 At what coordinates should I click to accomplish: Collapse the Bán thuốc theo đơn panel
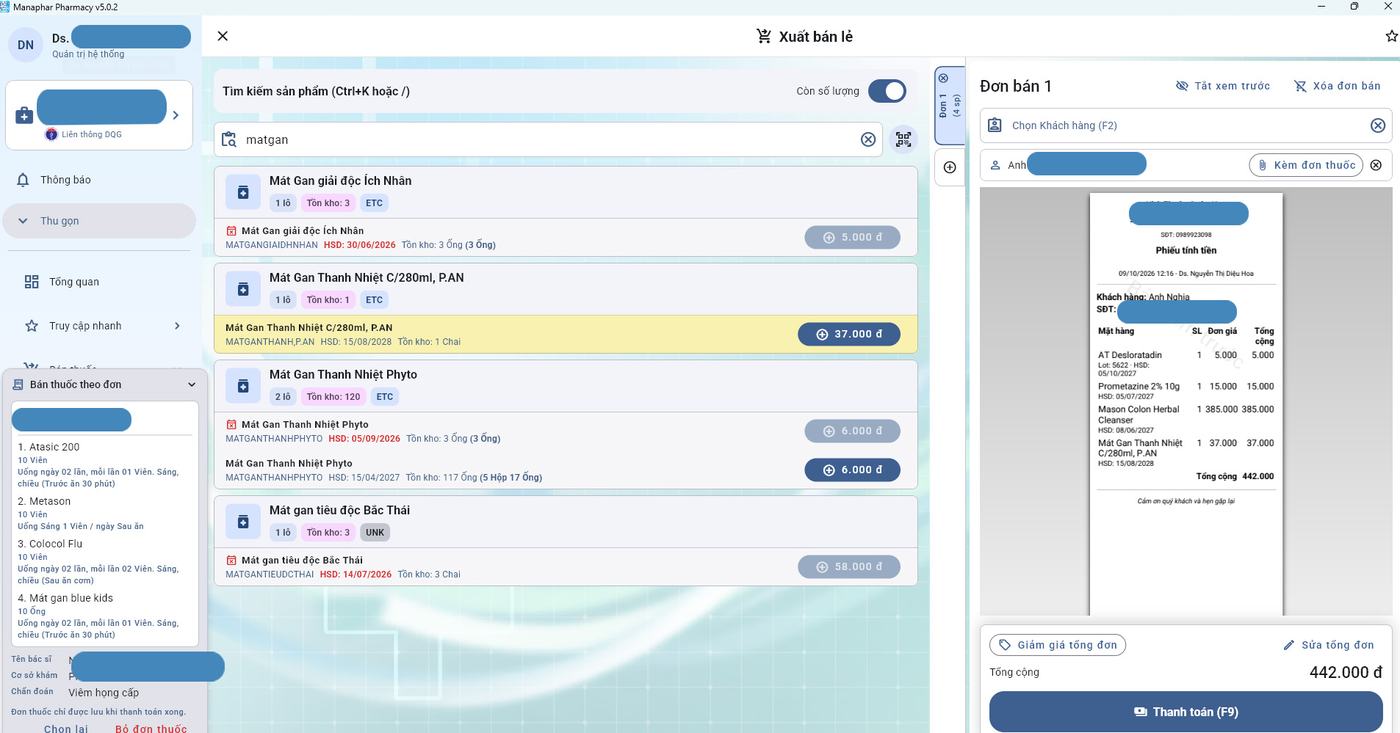(192, 385)
